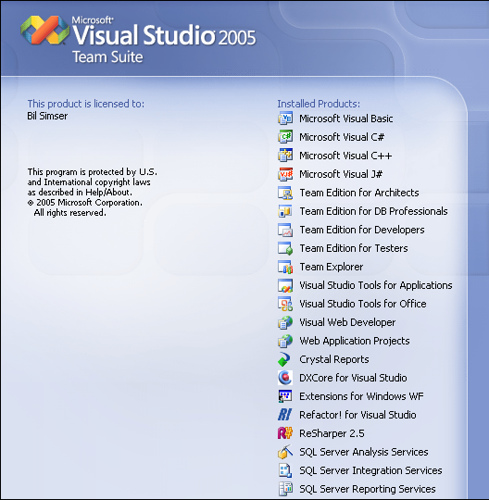
Task: Click the DXCore for Visual Studio icon
Action: point(285,378)
